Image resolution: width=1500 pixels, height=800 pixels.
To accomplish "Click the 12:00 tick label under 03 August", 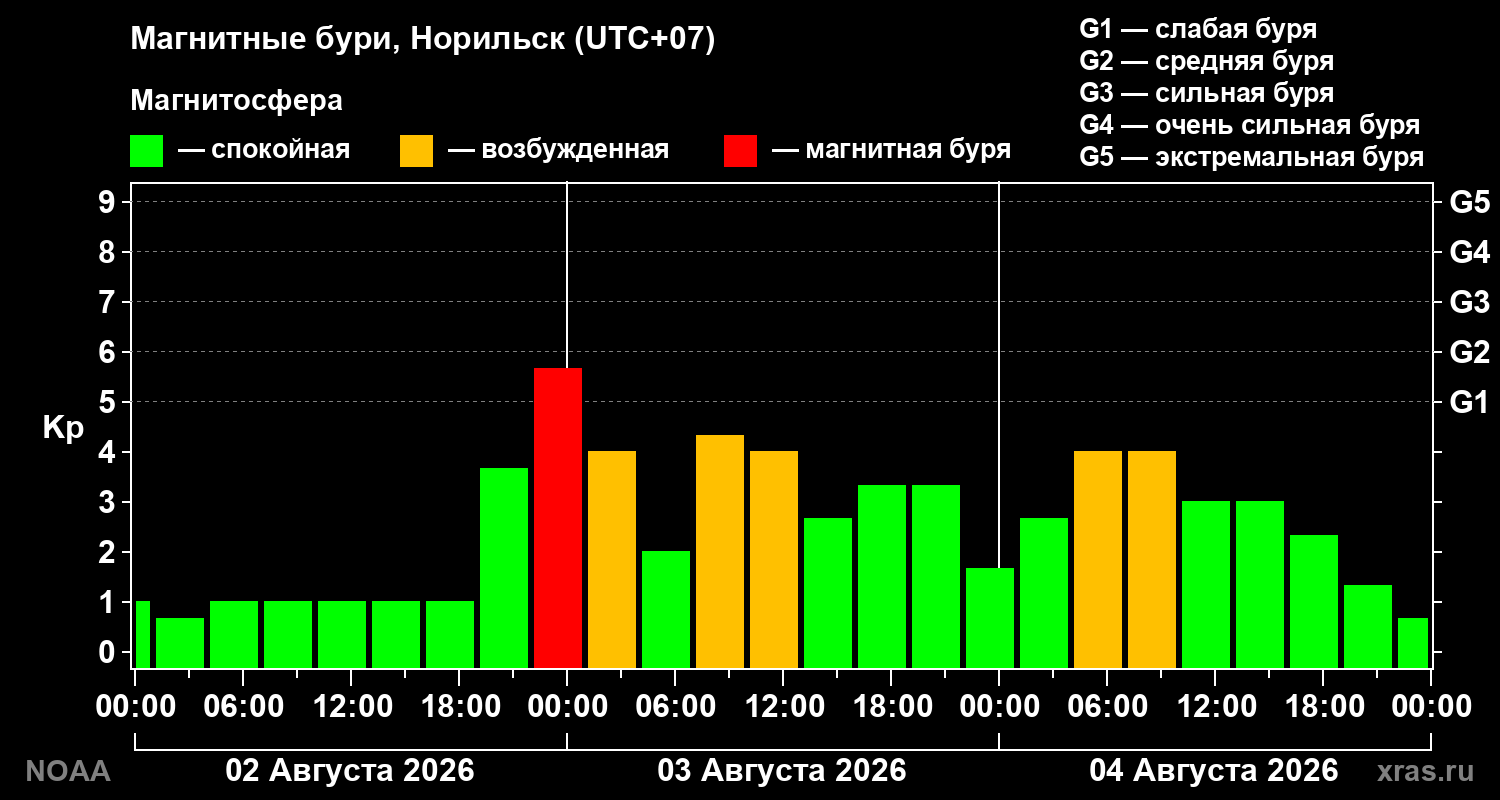I will coord(782,706).
